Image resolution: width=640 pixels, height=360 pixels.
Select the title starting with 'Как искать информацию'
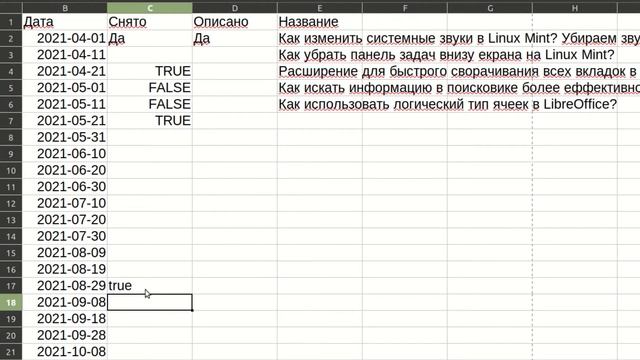pos(459,88)
